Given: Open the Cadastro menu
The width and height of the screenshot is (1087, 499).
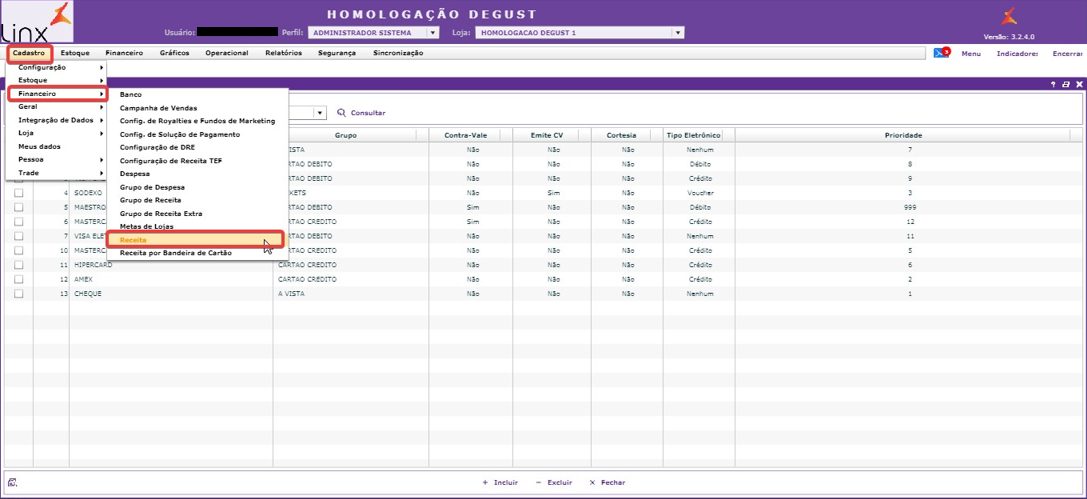Looking at the screenshot, I should click(29, 53).
